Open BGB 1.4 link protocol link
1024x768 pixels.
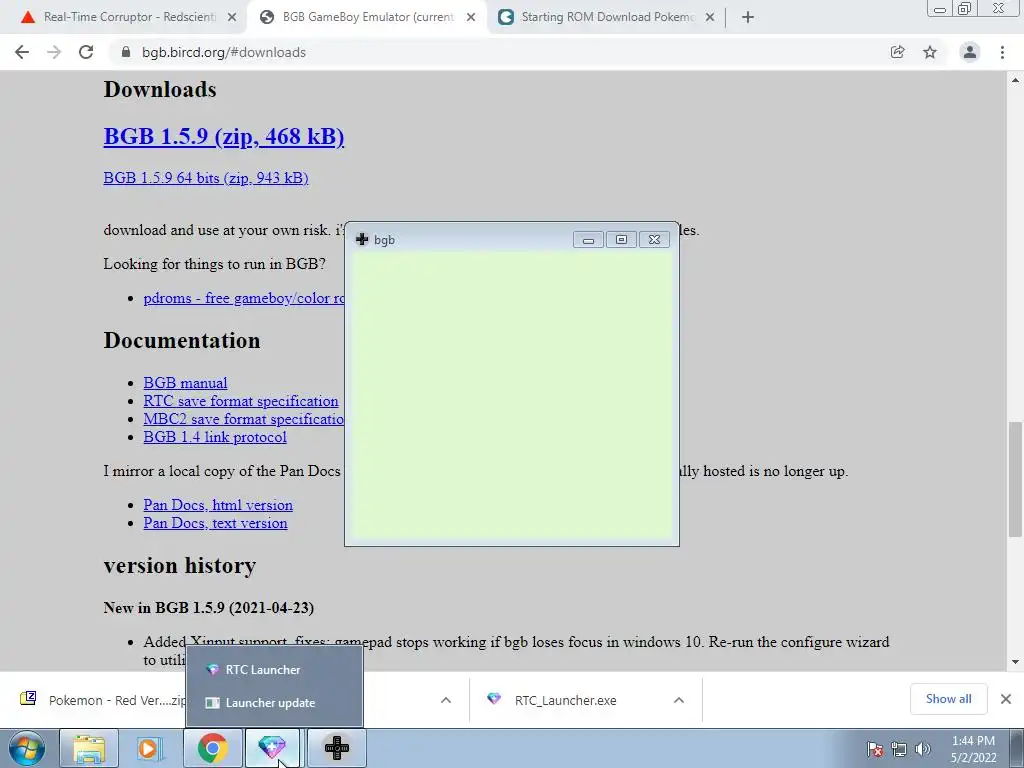(x=215, y=437)
